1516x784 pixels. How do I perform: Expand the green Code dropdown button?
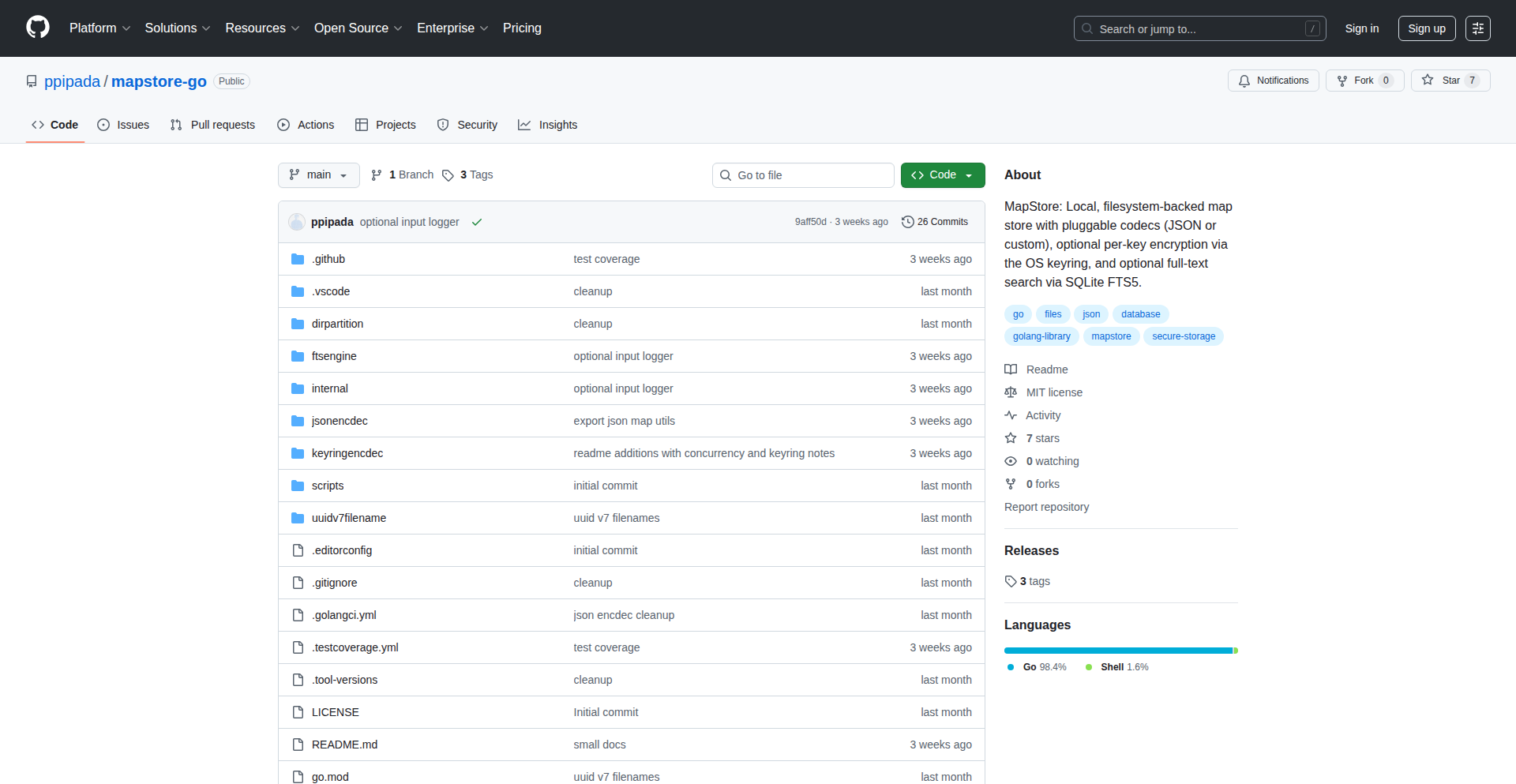[x=942, y=175]
